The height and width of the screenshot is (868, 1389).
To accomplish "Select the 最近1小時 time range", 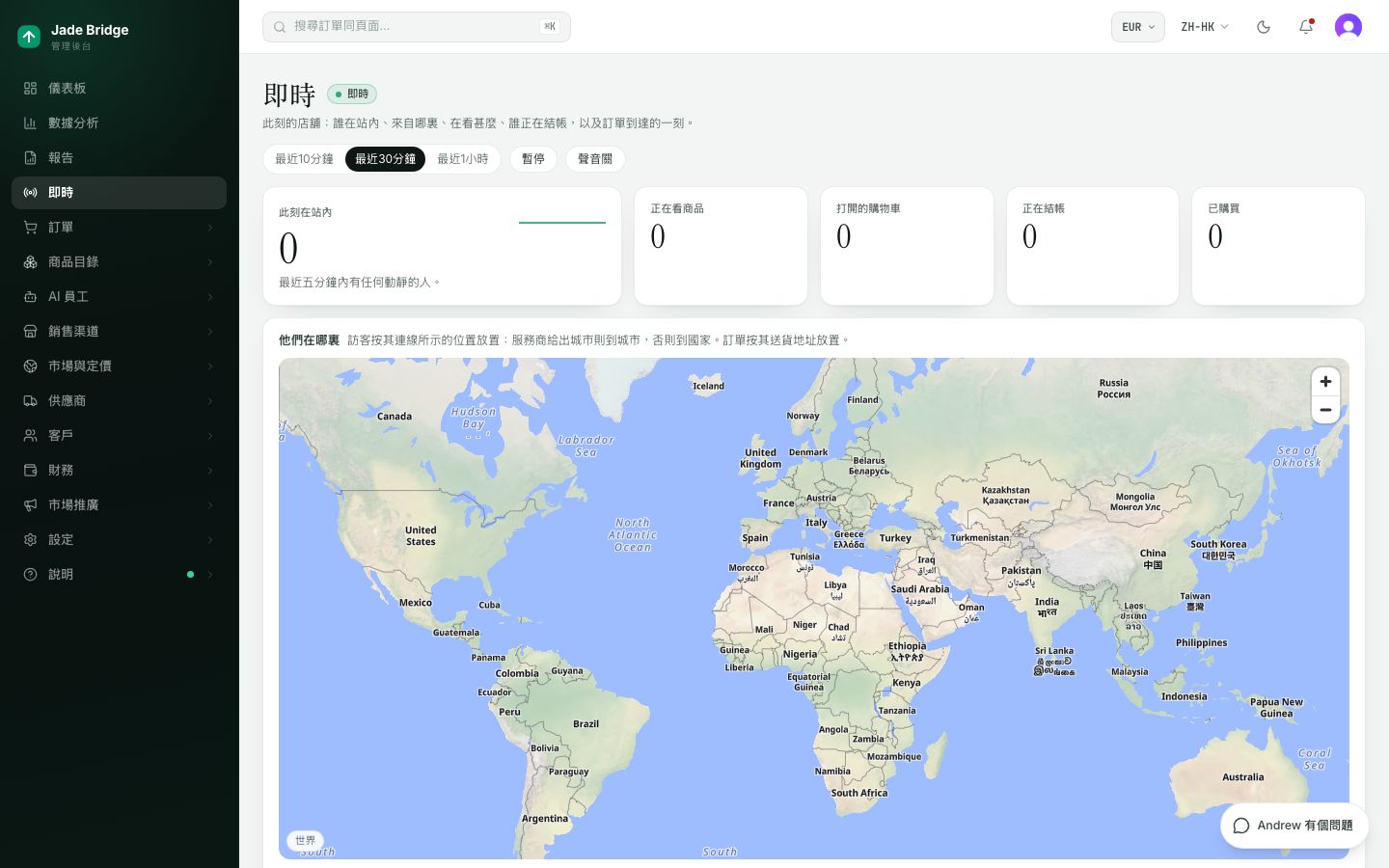I will tap(463, 159).
